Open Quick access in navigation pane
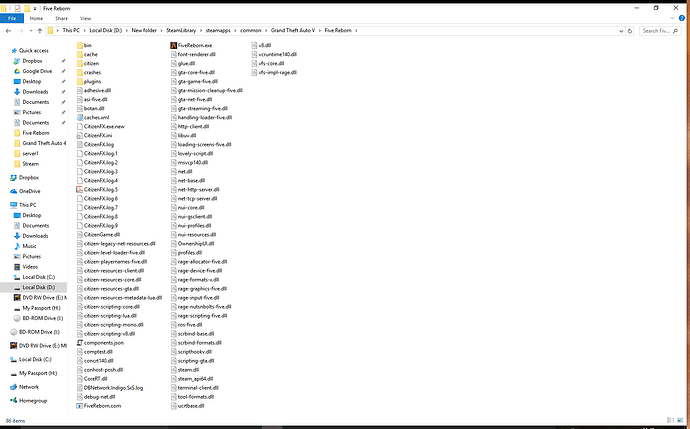690x429 pixels. 29,51
